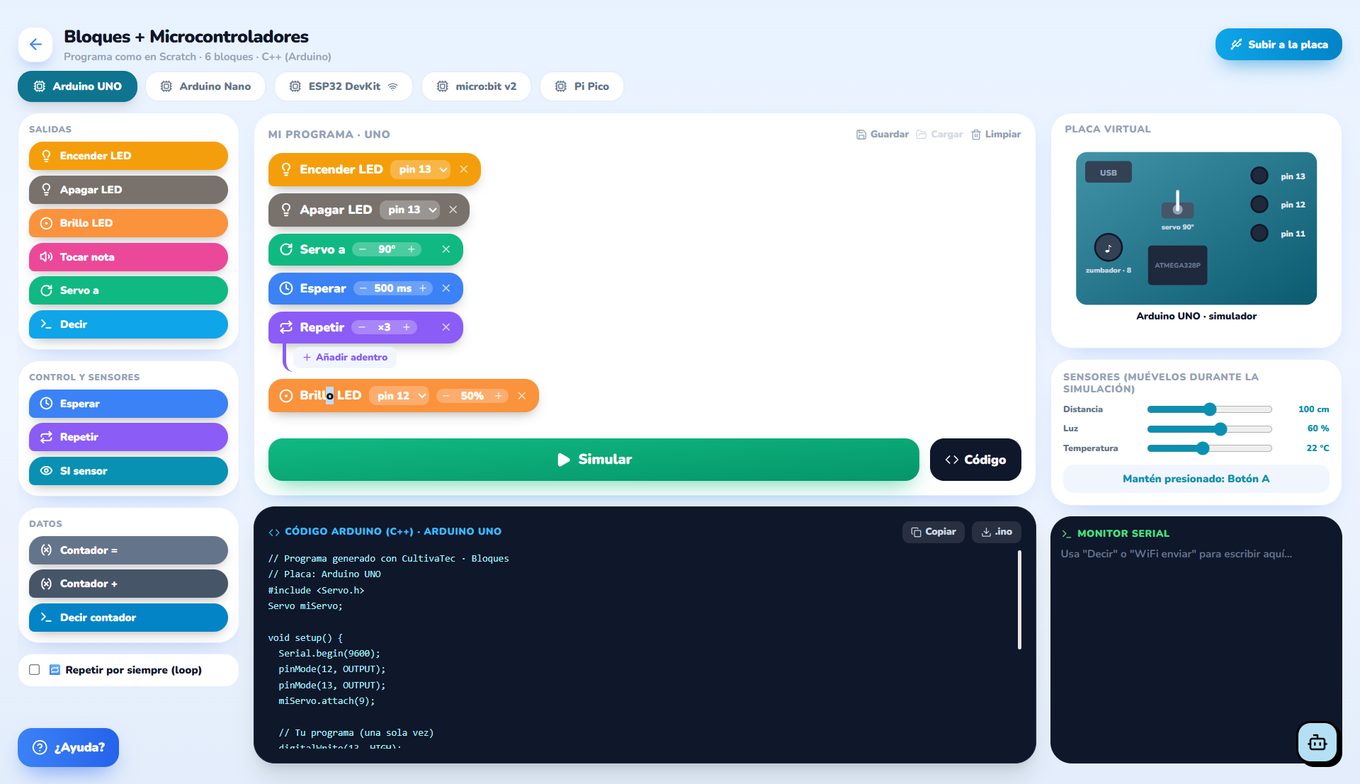Viewport: 1360px width, 784px height.
Task: Decrease Brillo LED brightness from 50%
Action: pyautogui.click(x=446, y=396)
